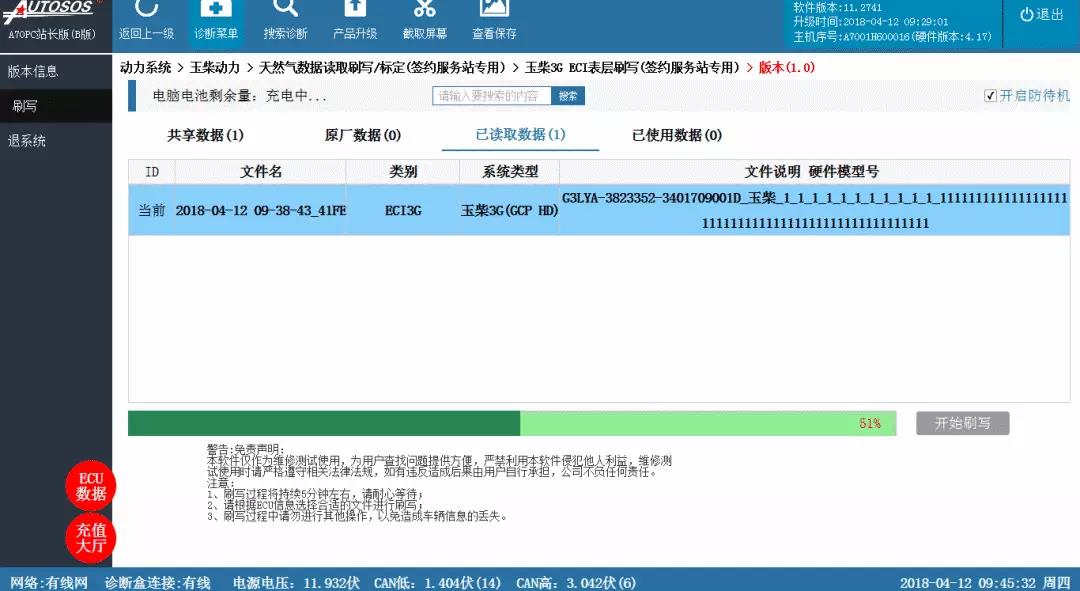This screenshot has height=591, width=1080.
Task: Click the ID column header
Action: [x=152, y=172]
